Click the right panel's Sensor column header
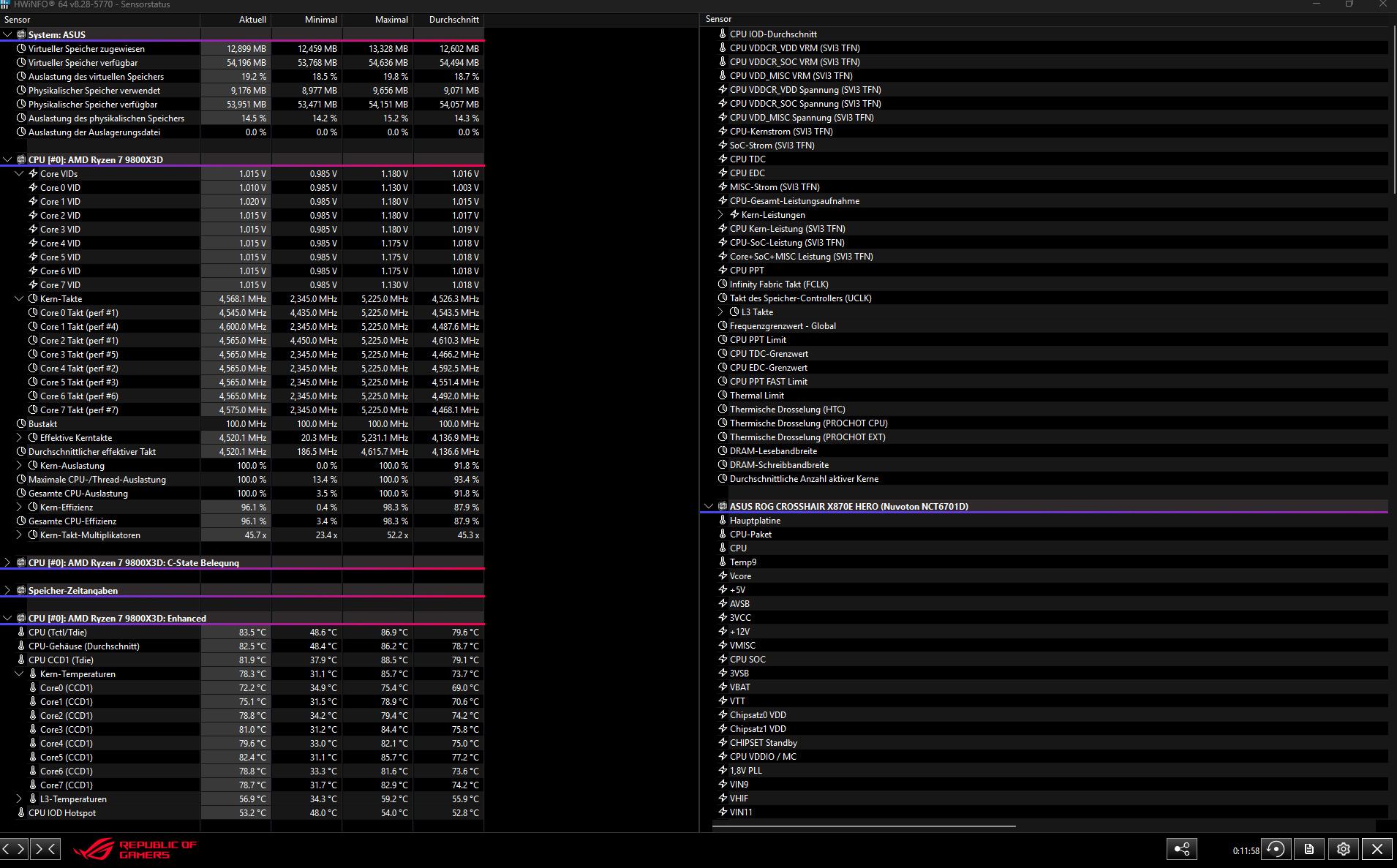This screenshot has width=1397, height=868. (x=1044, y=19)
